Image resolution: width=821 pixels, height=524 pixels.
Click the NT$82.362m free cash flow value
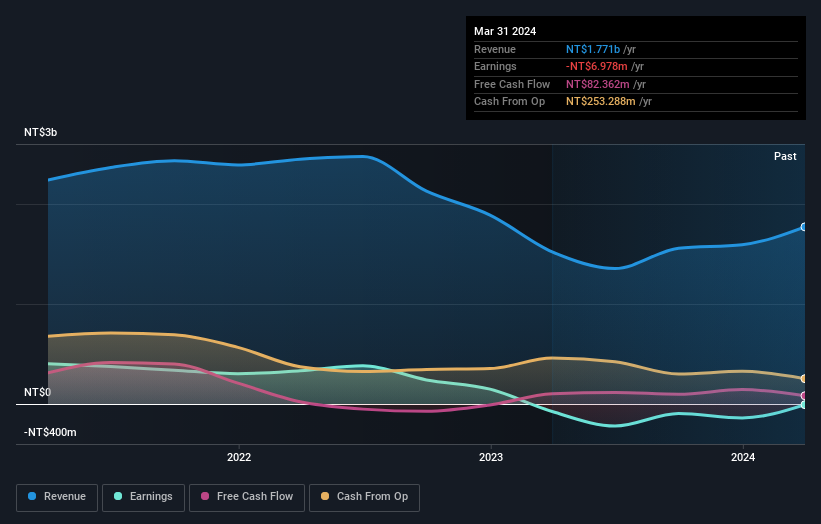[597, 84]
